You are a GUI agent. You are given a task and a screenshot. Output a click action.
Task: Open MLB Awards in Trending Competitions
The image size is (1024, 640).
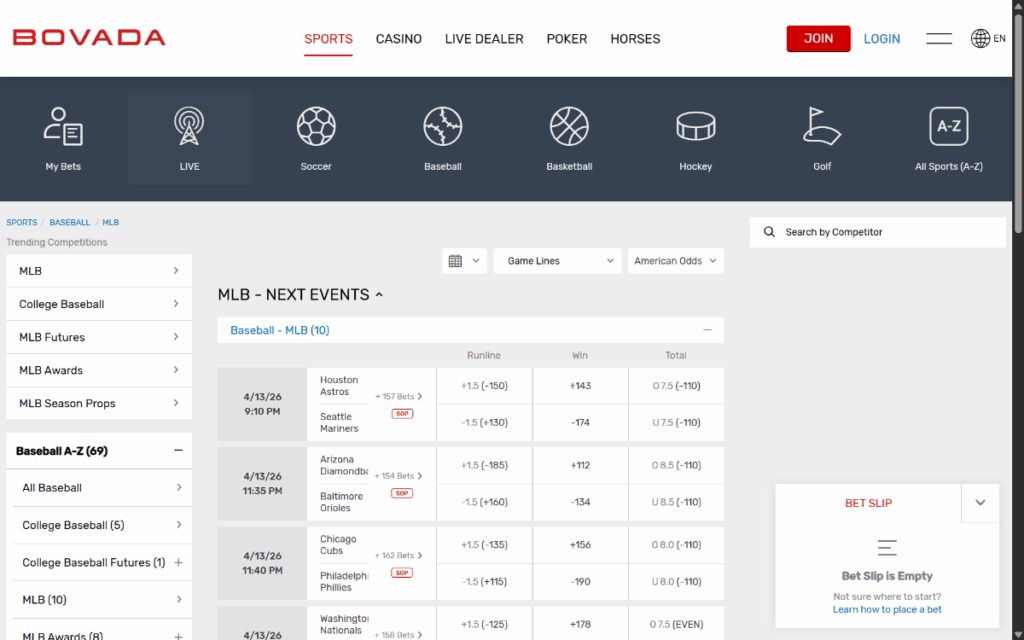pyautogui.click(x=99, y=370)
